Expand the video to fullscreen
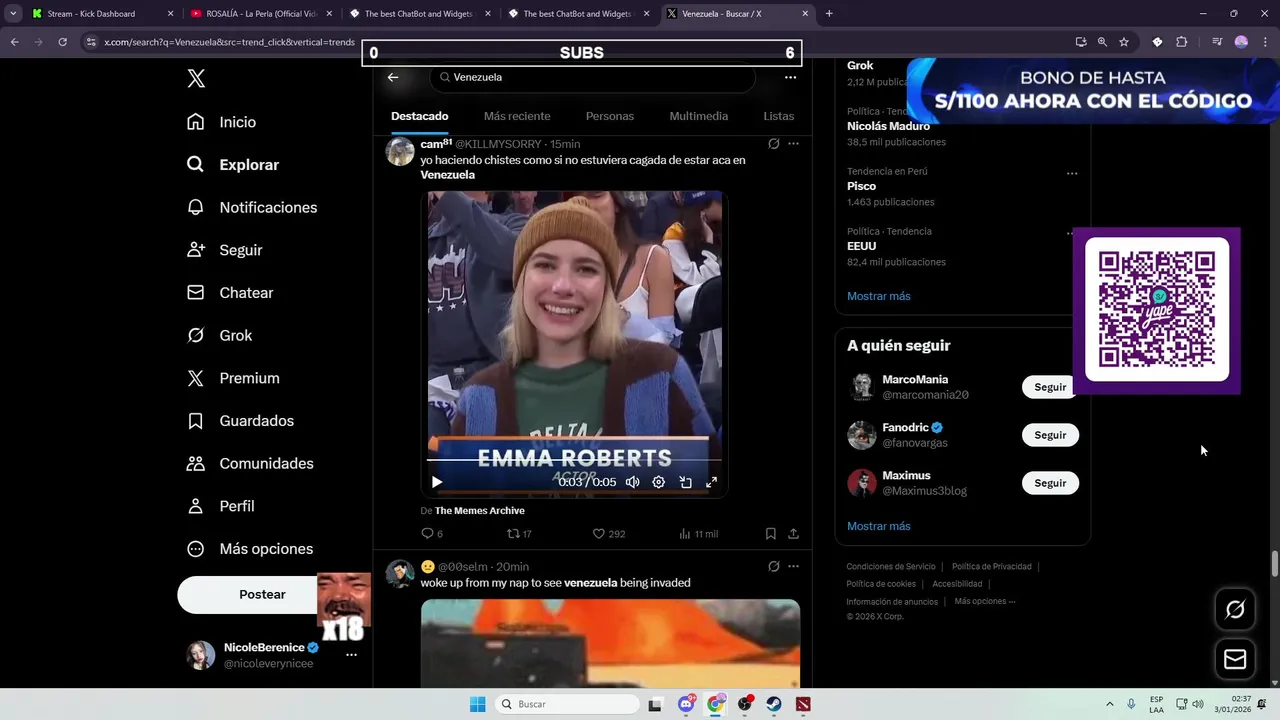The height and width of the screenshot is (720, 1280). point(711,482)
